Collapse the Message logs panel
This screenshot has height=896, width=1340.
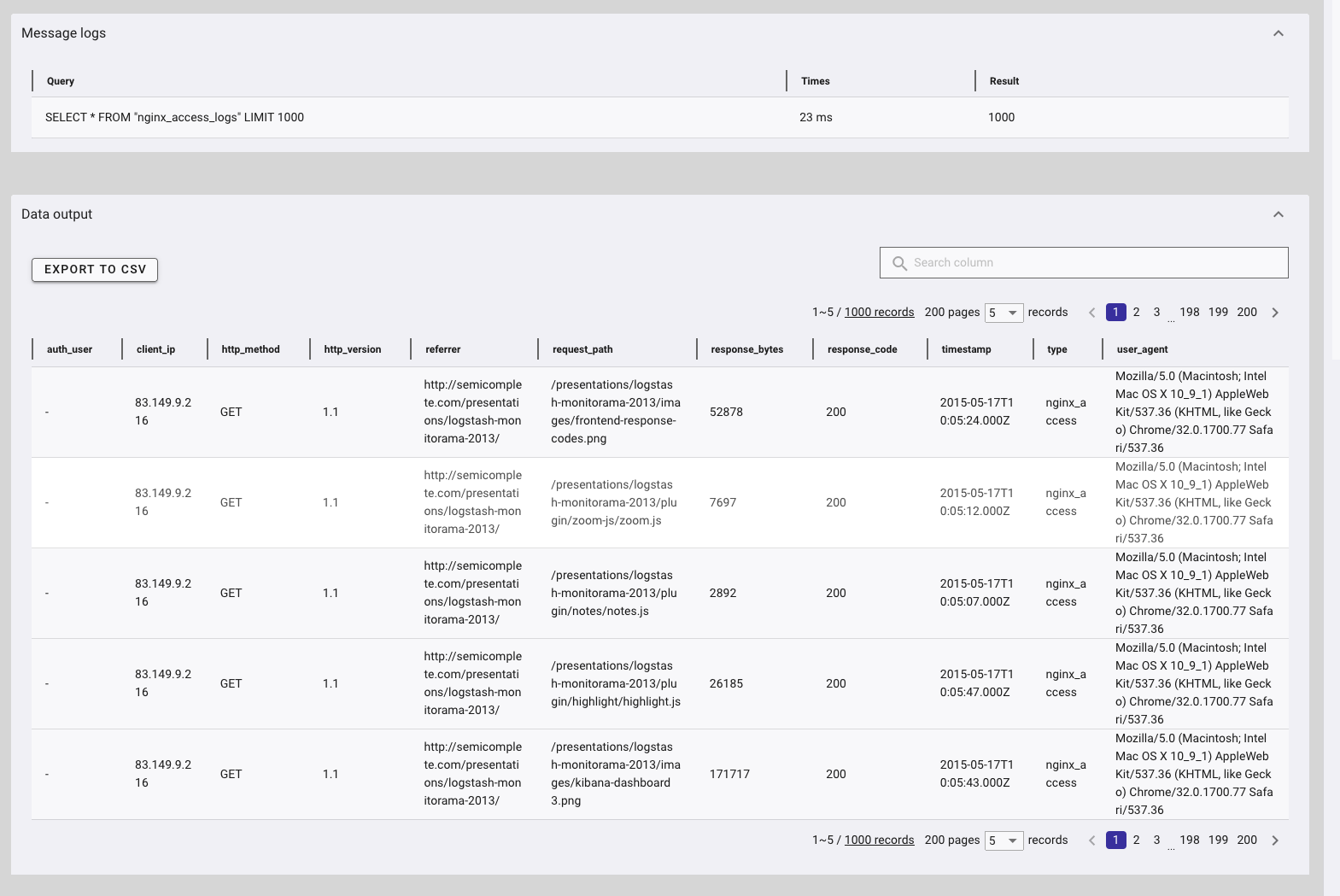(1279, 33)
